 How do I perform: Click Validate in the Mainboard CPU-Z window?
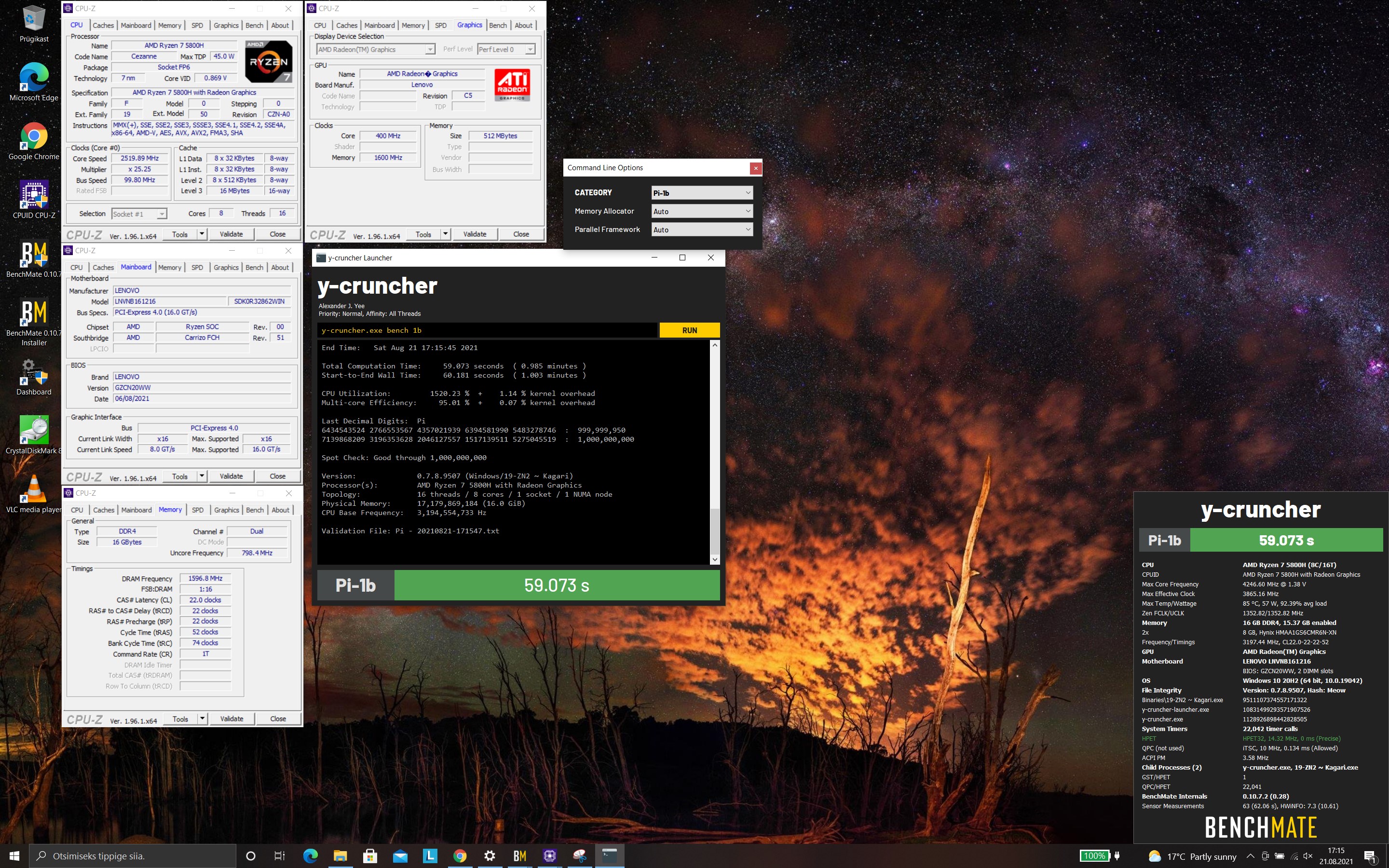click(x=231, y=476)
